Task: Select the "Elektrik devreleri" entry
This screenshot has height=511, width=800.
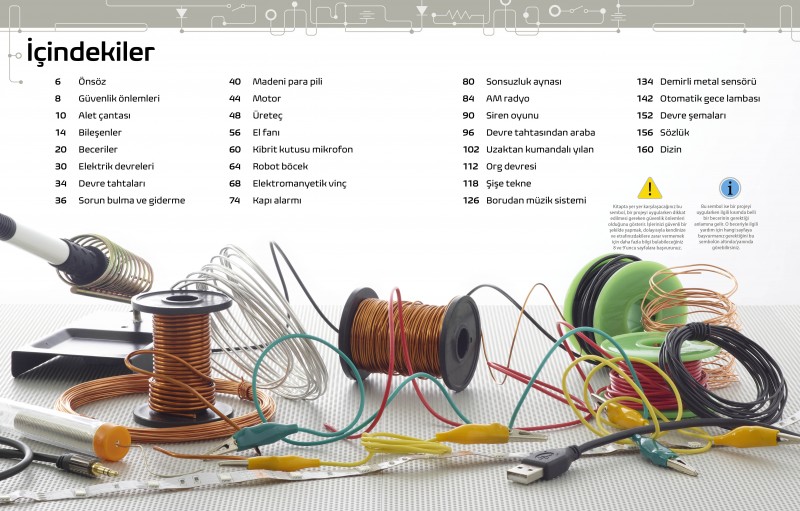Action: 116,166
